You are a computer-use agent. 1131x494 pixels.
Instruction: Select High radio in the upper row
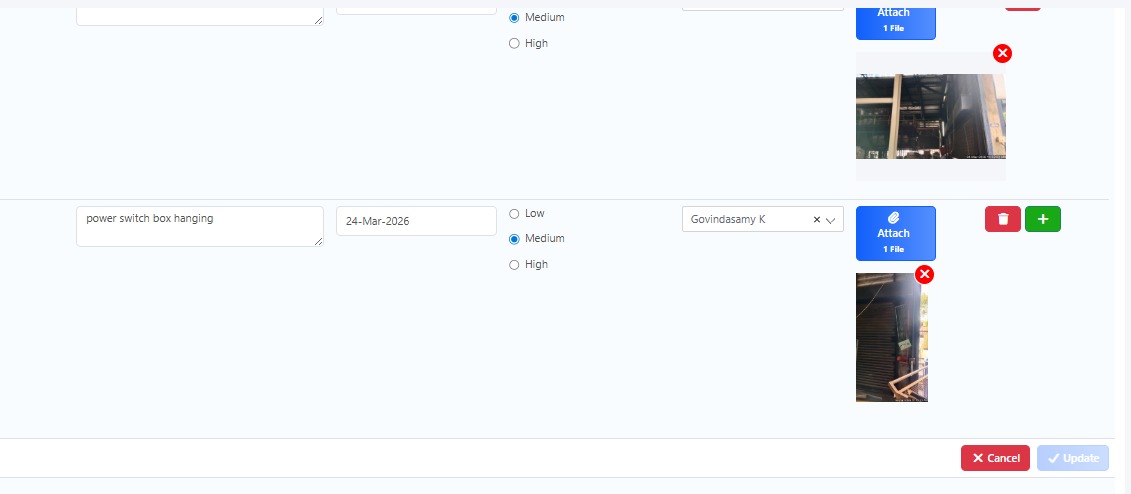pos(514,44)
